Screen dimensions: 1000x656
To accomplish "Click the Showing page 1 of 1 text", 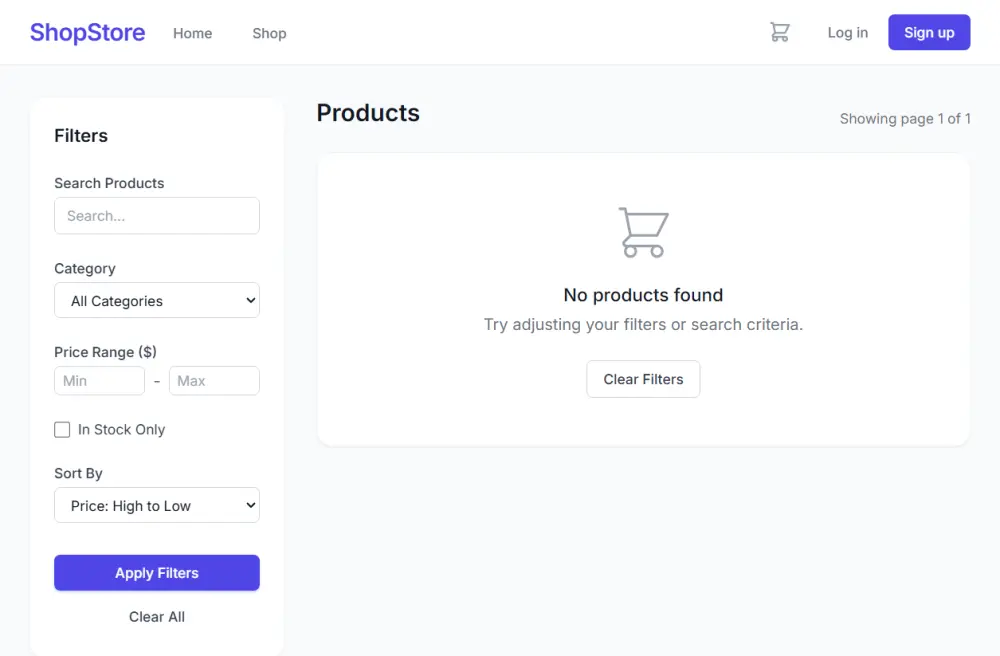I will [x=905, y=118].
